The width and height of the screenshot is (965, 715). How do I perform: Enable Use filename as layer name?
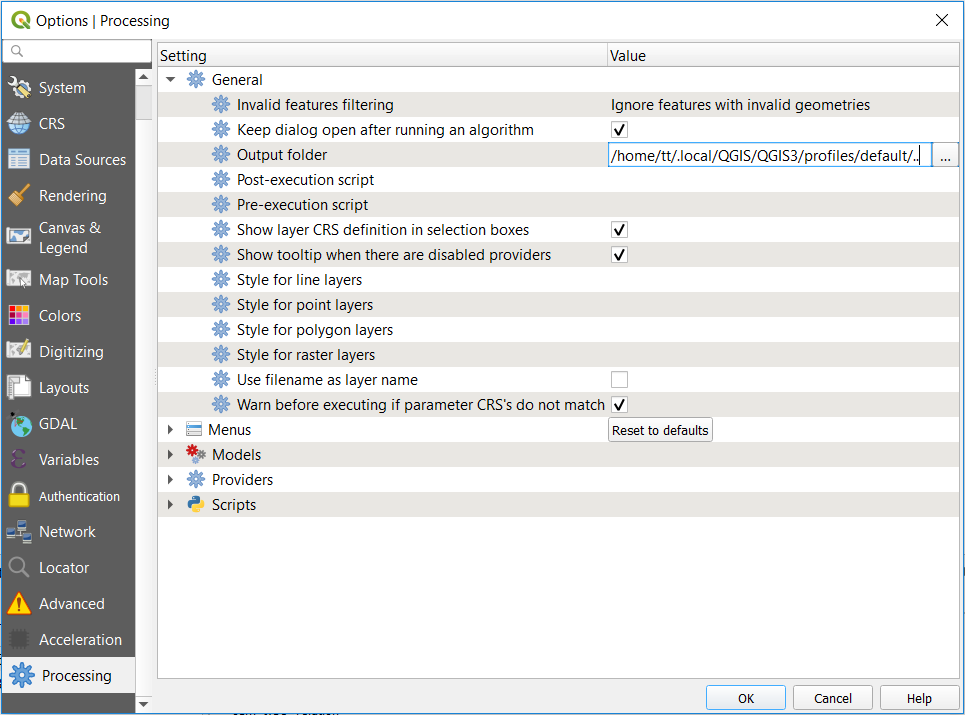(619, 380)
